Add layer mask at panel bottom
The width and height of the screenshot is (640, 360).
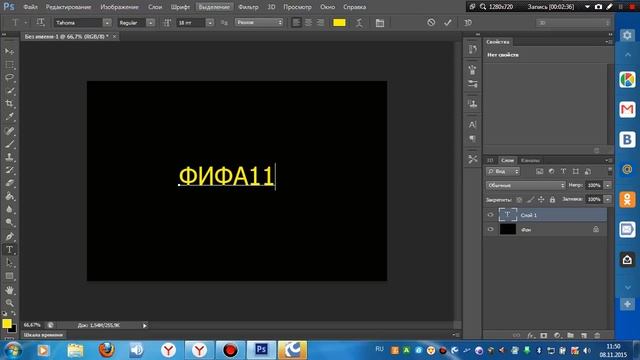543,335
